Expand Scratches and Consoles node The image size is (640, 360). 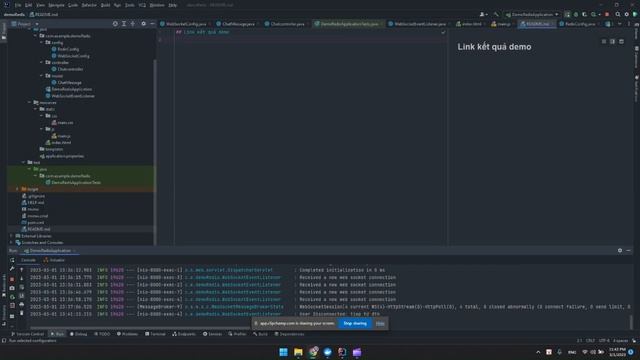[x=11, y=242]
